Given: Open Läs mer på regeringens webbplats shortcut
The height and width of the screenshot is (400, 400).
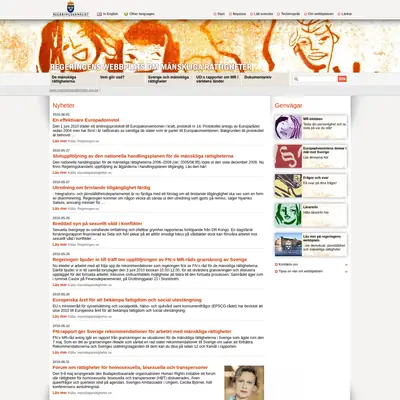Looking at the screenshot, I should [x=322, y=238].
